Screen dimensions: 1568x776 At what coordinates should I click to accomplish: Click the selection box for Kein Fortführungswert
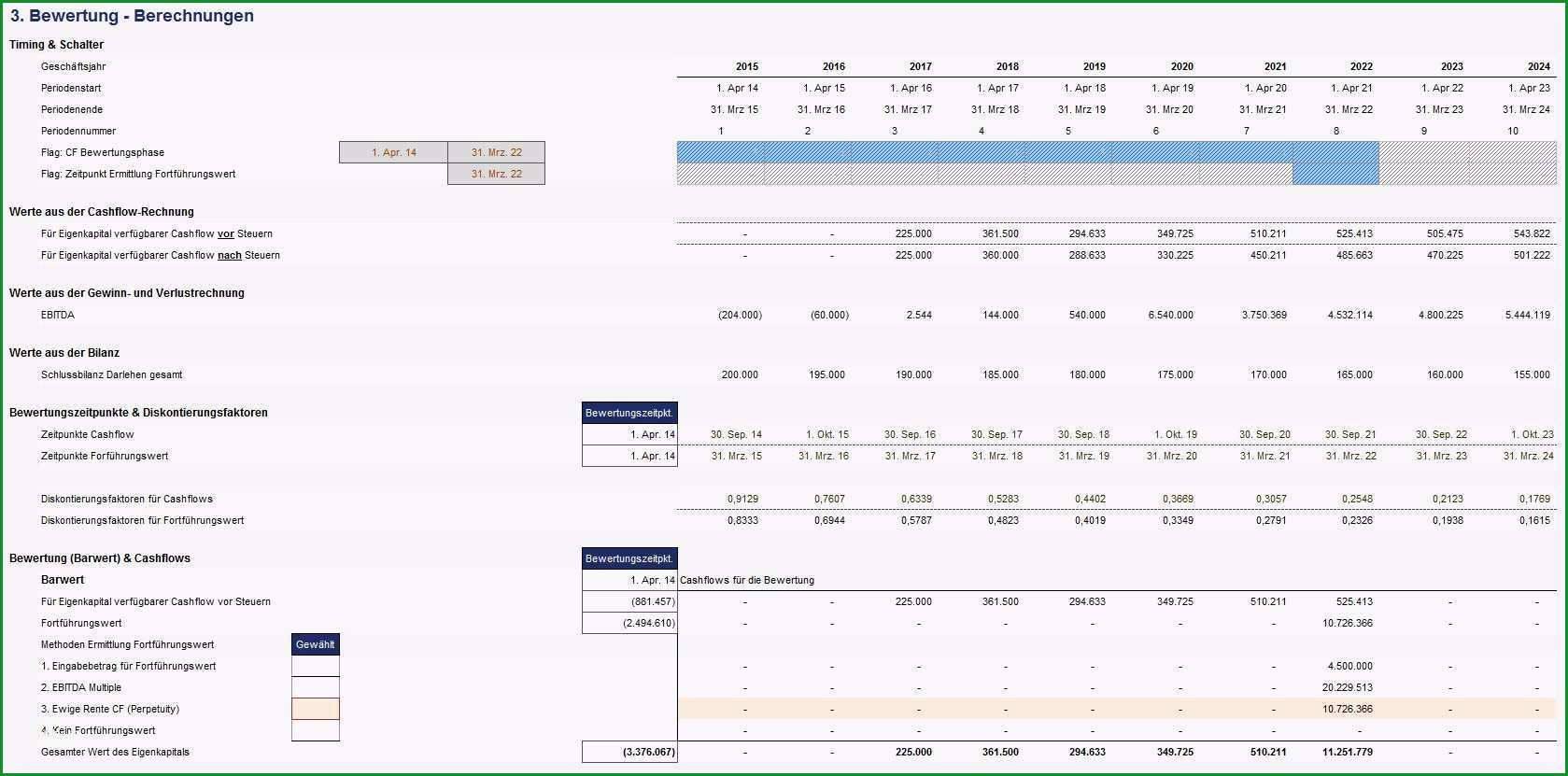point(316,730)
